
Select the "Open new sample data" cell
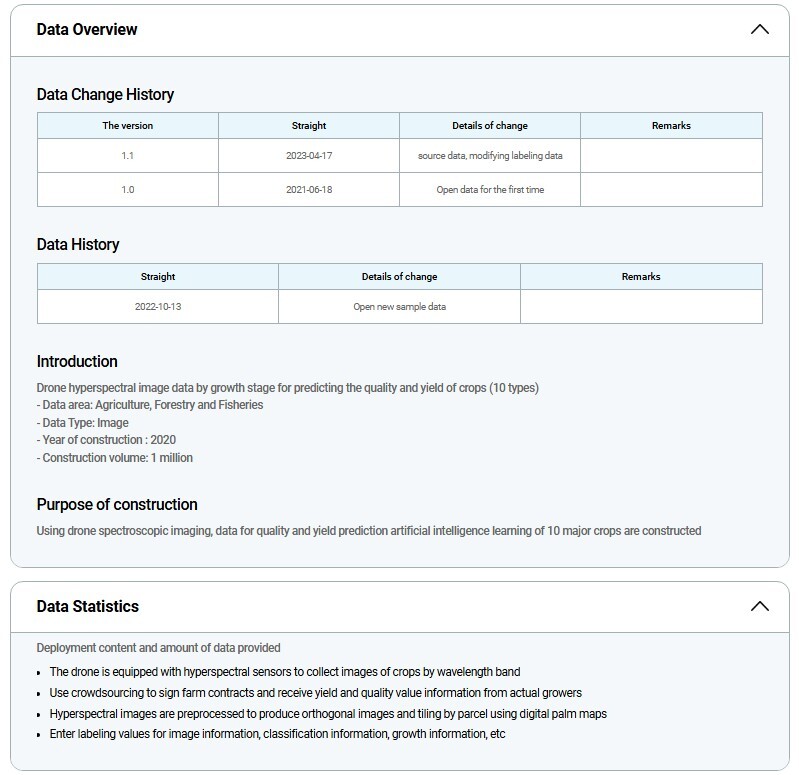pyautogui.click(x=399, y=307)
